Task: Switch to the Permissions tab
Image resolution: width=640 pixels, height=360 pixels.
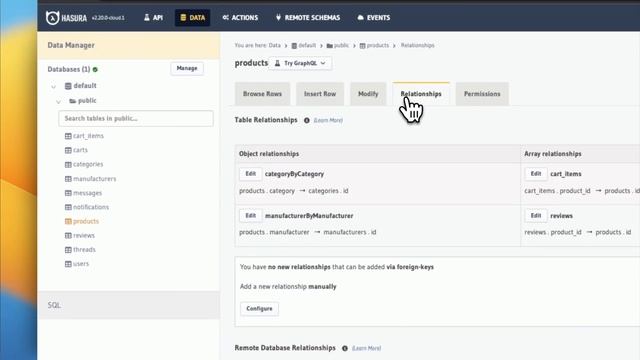Action: (x=482, y=94)
